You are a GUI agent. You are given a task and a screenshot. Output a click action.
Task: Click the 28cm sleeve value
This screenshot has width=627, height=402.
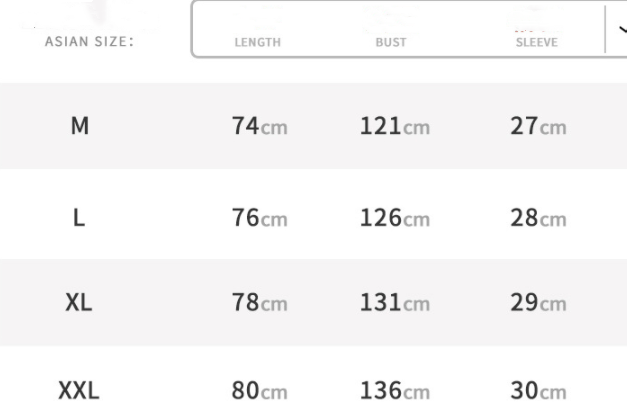[538, 219]
